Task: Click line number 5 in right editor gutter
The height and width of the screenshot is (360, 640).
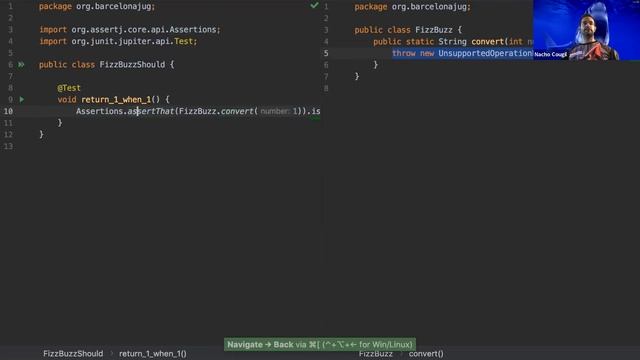Action: [326, 53]
